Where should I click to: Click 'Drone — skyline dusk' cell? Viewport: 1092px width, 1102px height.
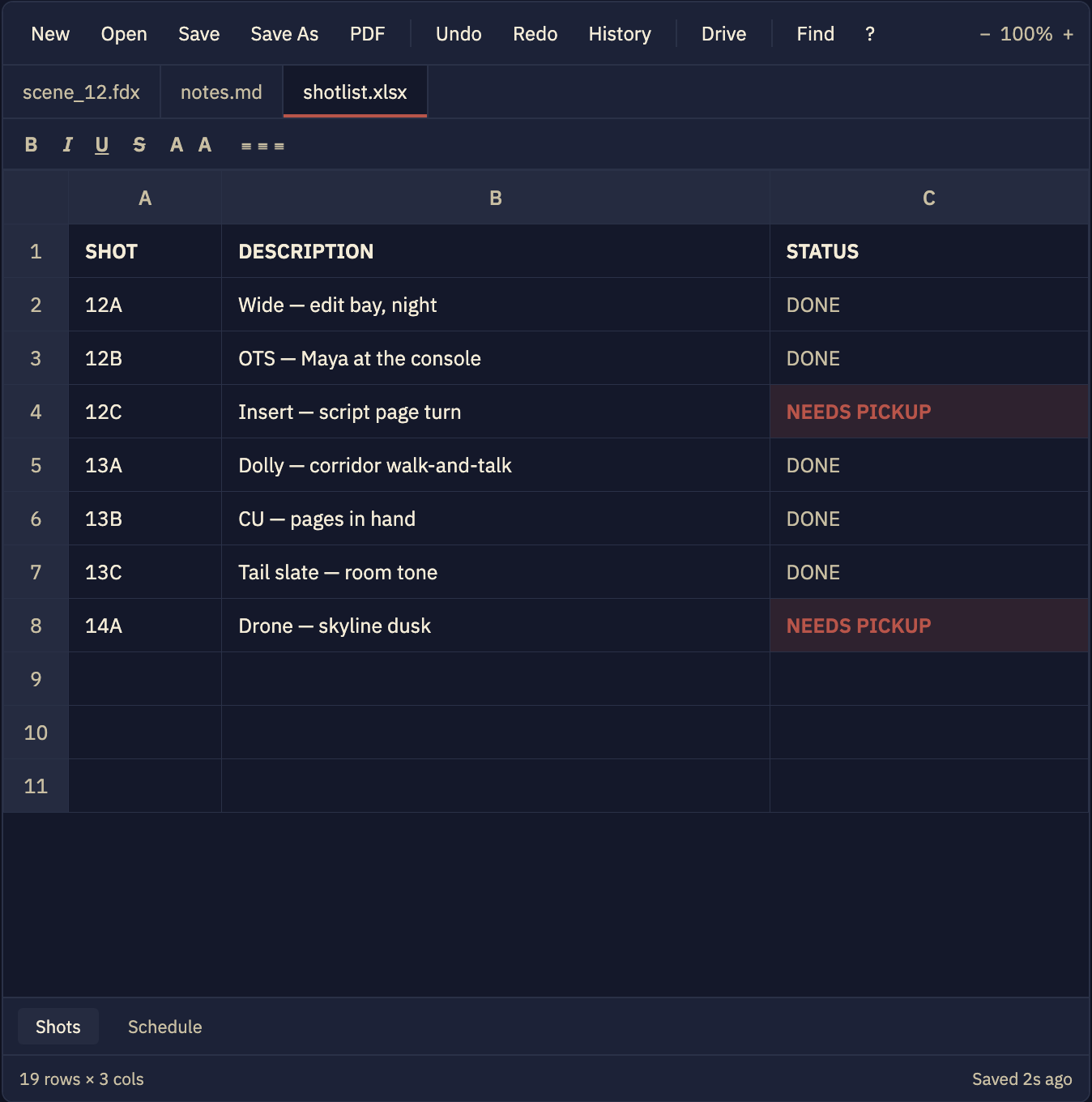[496, 626]
